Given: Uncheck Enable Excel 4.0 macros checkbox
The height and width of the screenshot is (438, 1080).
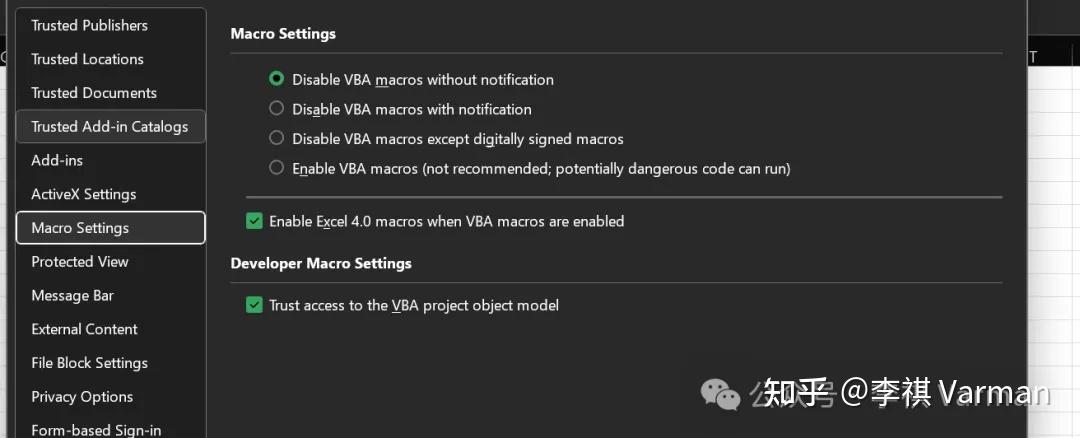Looking at the screenshot, I should point(254,221).
